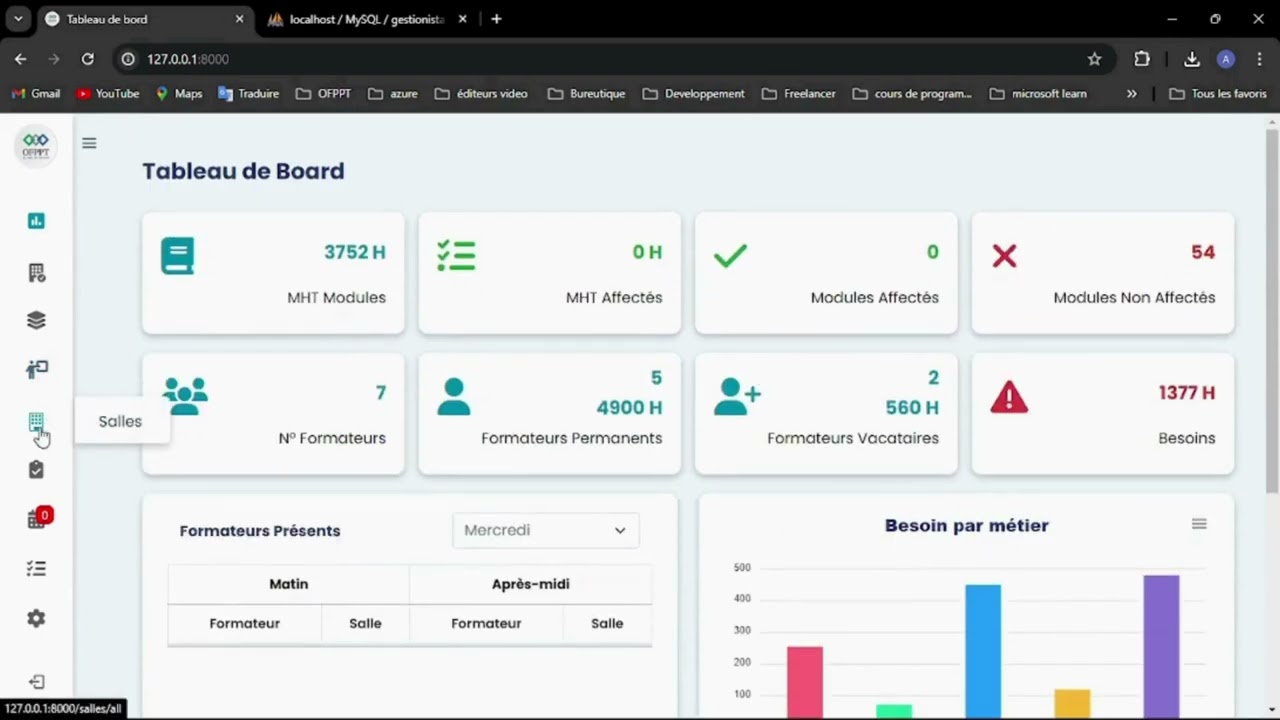Open the Chrome profile avatar
The image size is (1280, 720).
pos(1226,59)
